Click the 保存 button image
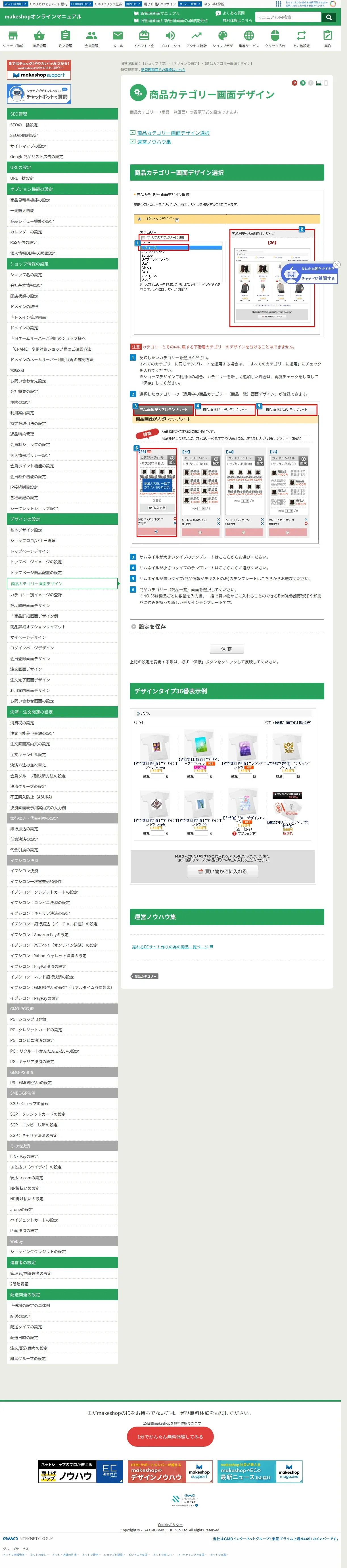347x1568 pixels. click(x=227, y=649)
